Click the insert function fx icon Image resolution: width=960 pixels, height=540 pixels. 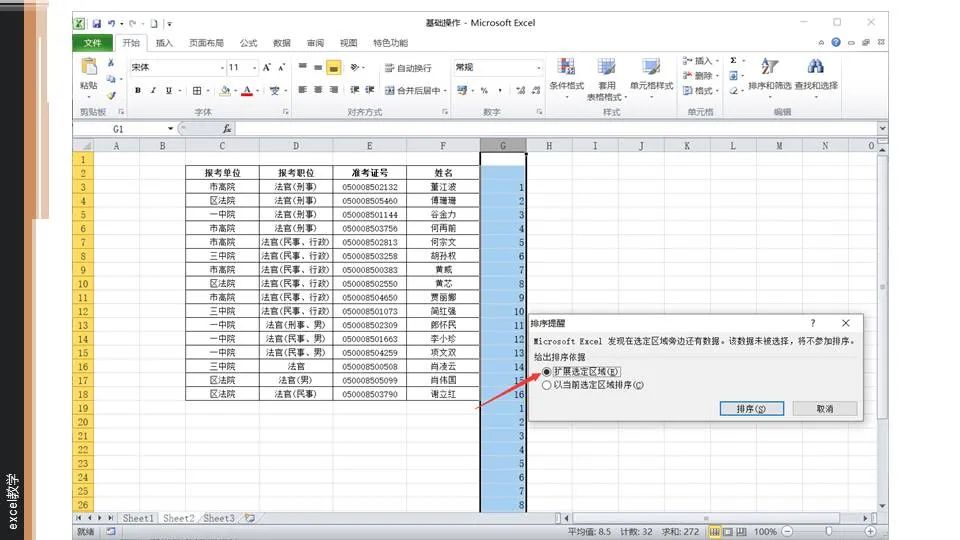coord(227,129)
